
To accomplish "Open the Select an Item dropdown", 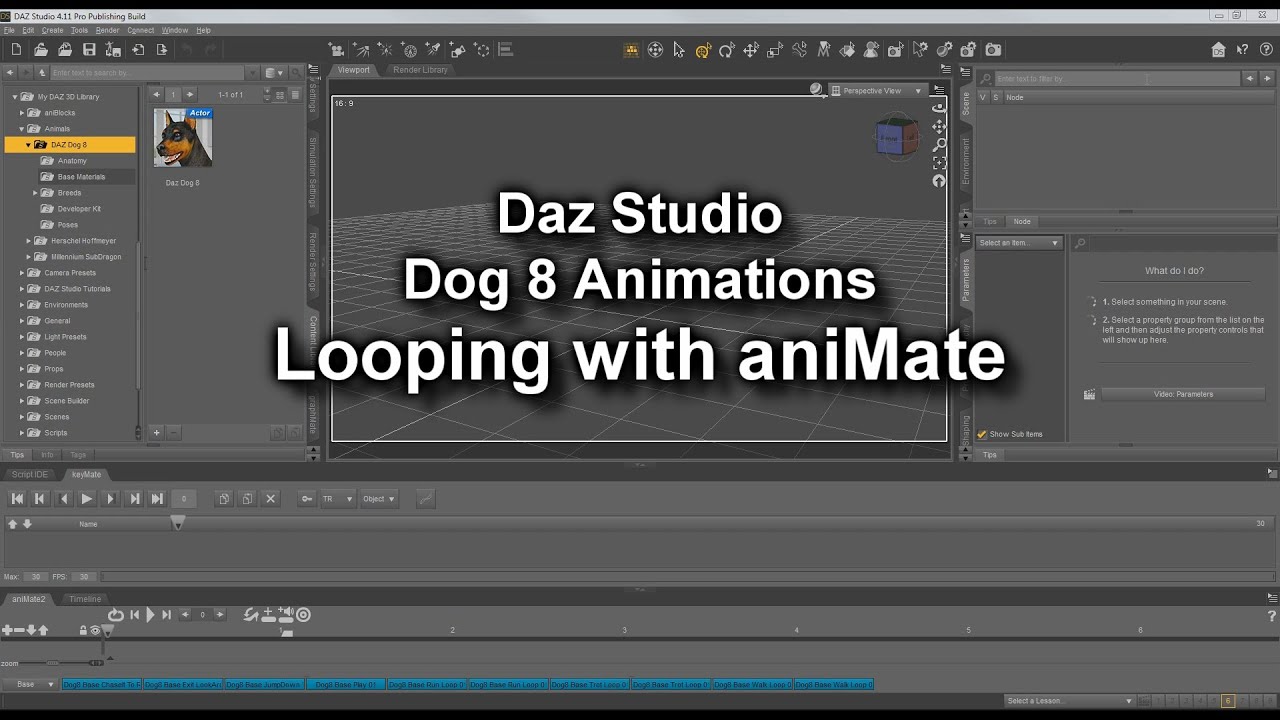I will (x=1019, y=243).
